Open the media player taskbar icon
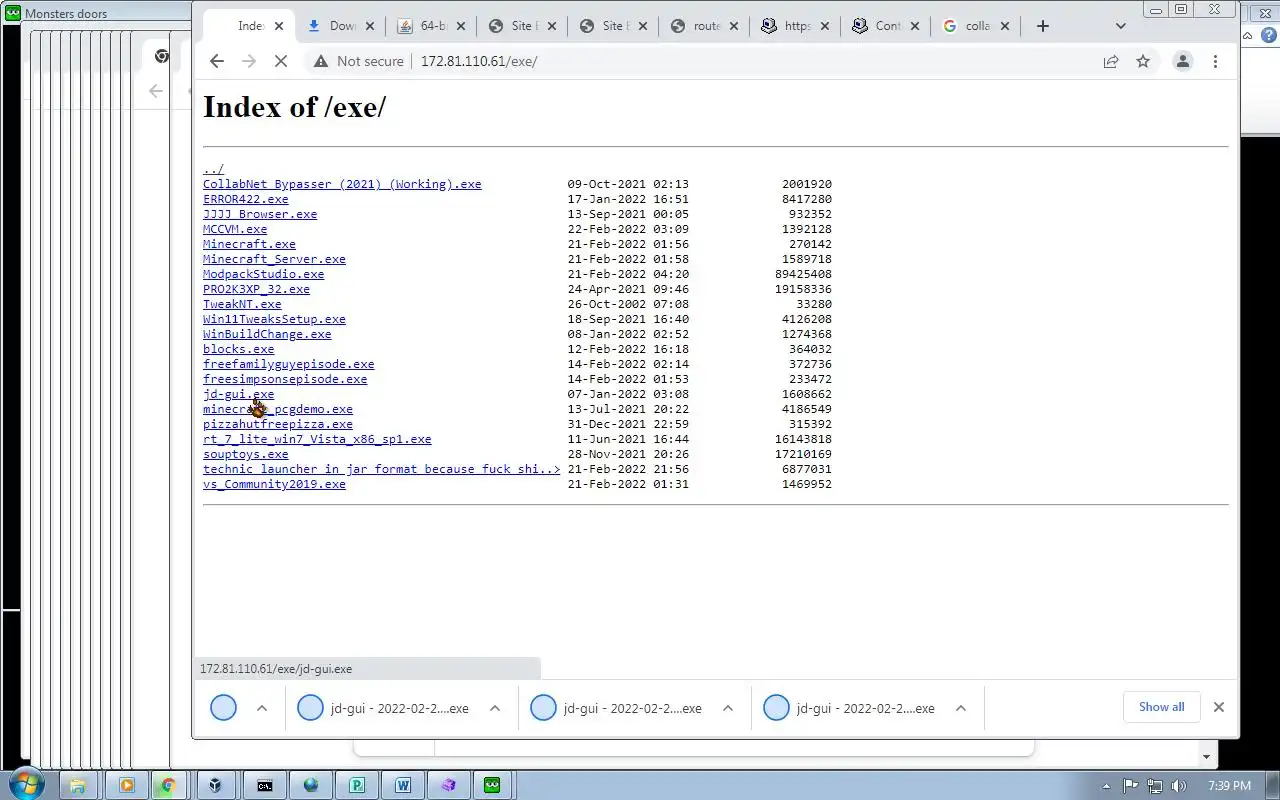This screenshot has height=800, width=1280. click(x=126, y=785)
